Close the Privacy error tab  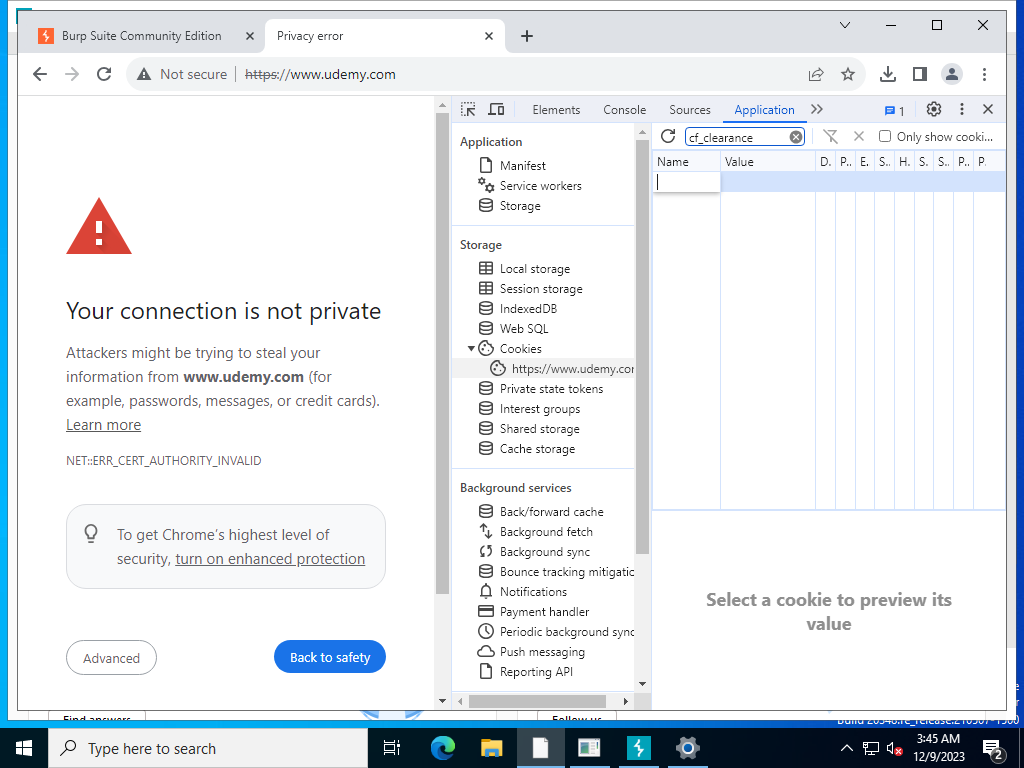pyautogui.click(x=488, y=36)
